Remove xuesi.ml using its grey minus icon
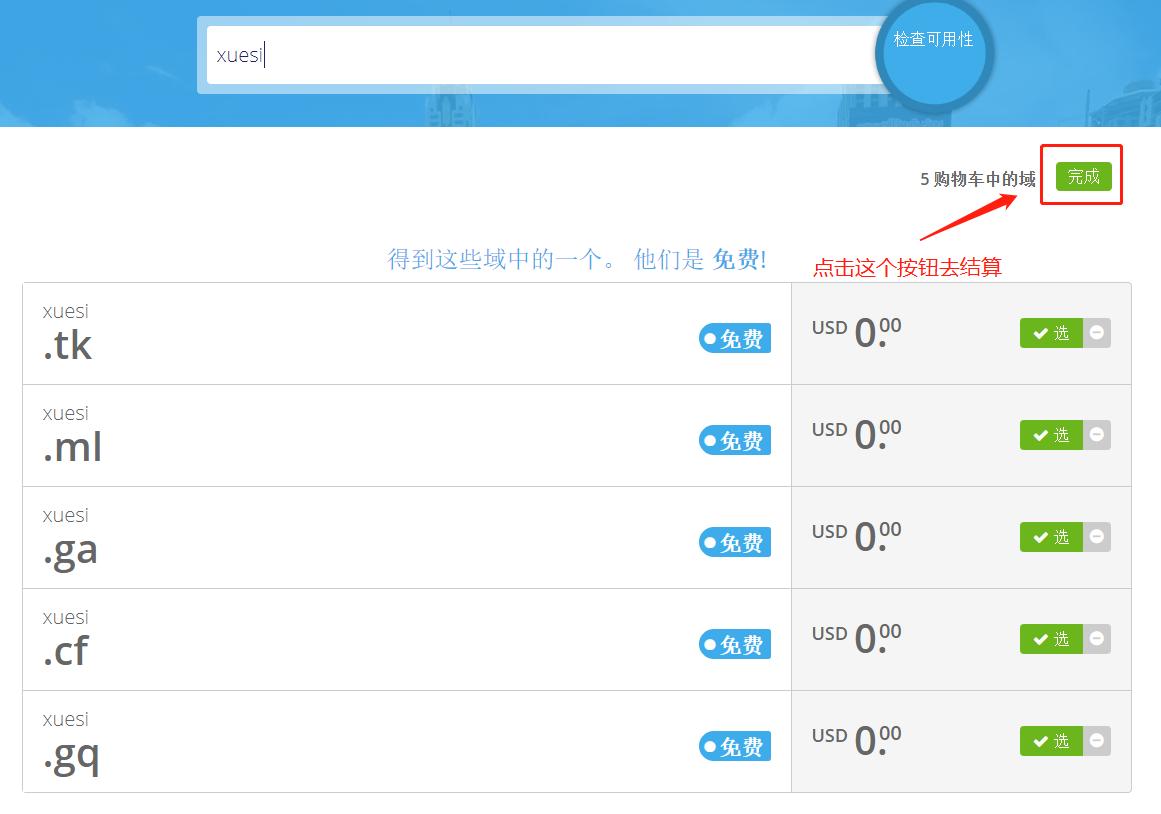Viewport: 1161px width, 814px height. (x=1097, y=435)
